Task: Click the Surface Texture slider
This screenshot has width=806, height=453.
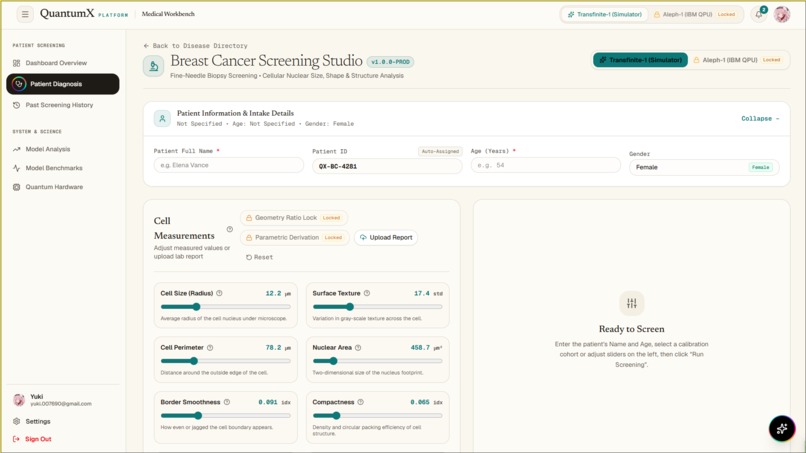Action: coord(377,307)
